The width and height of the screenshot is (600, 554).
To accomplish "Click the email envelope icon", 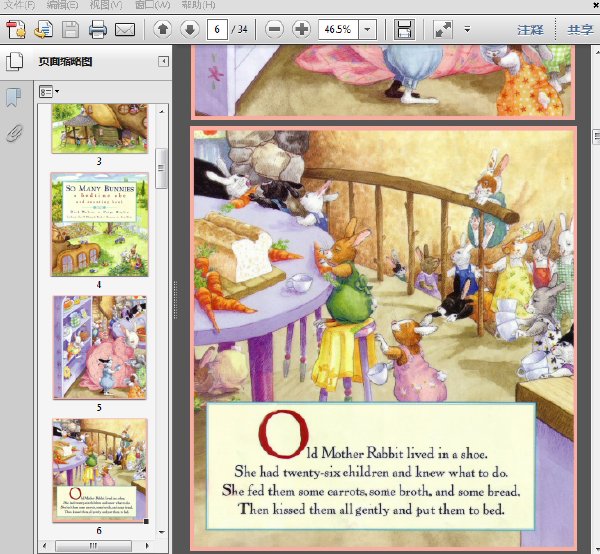I will click(x=125, y=29).
